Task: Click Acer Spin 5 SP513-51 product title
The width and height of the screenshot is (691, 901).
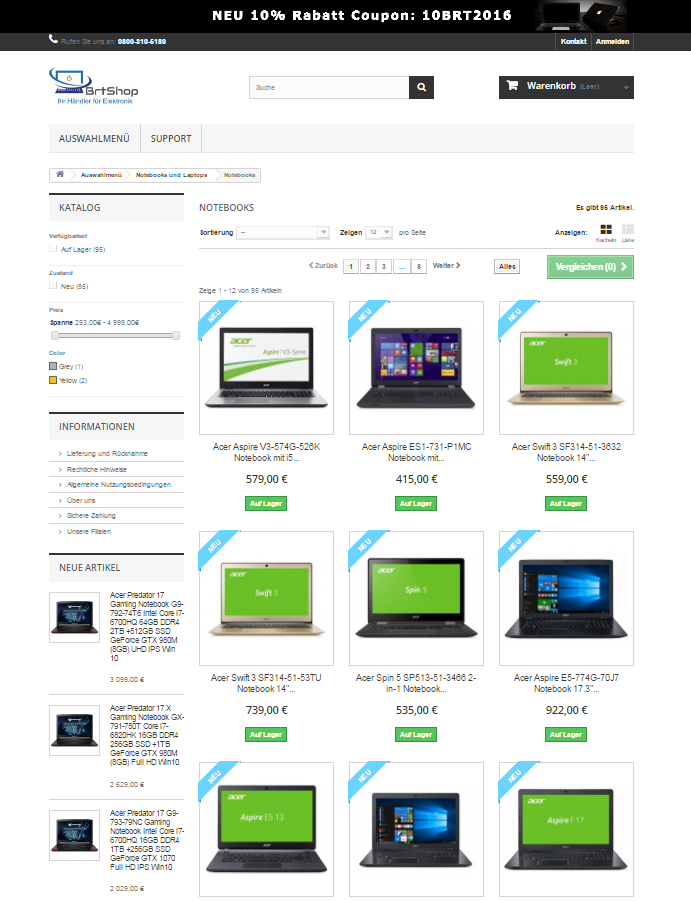Action: pyautogui.click(x=416, y=683)
